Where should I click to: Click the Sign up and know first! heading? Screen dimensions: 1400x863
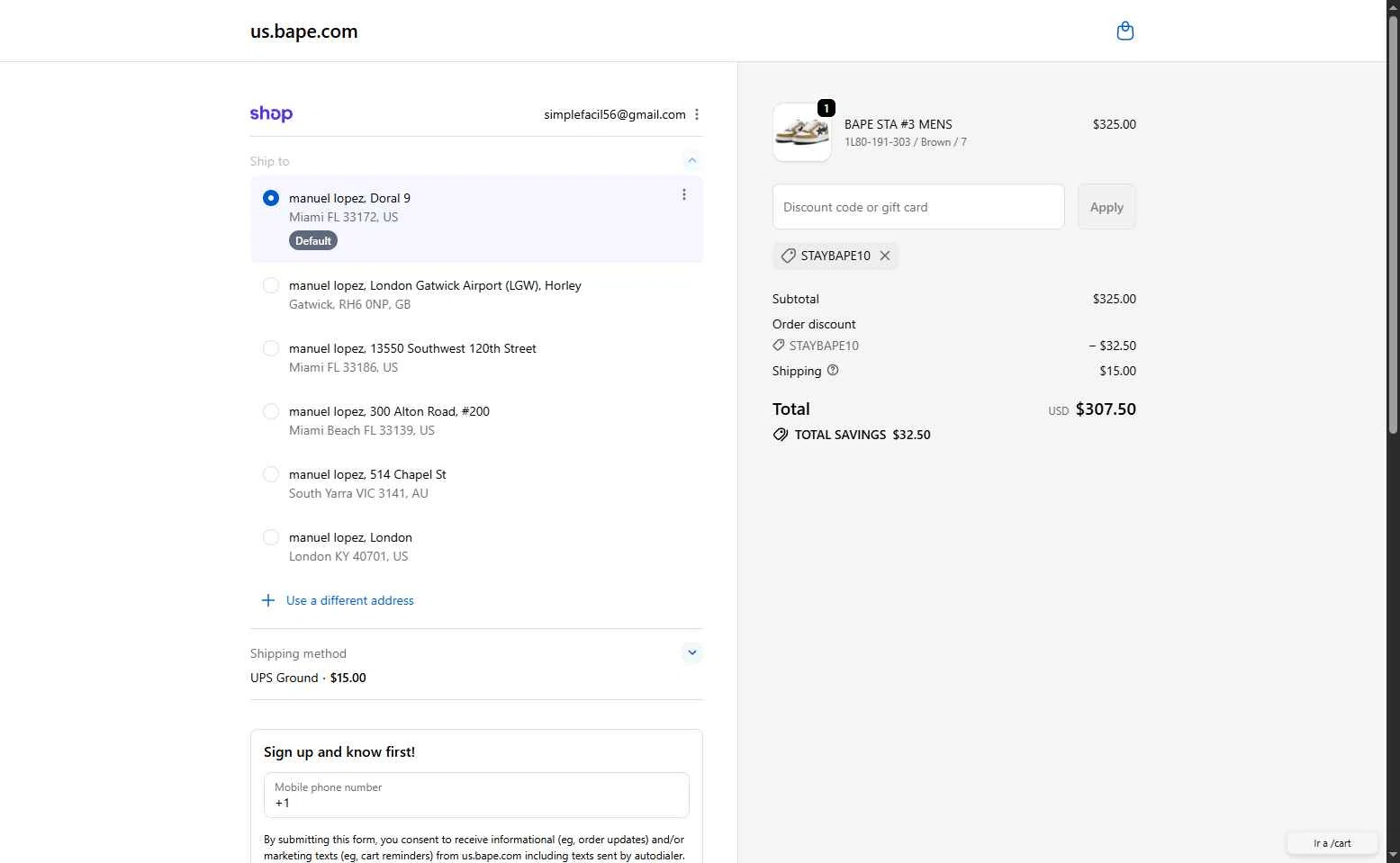click(339, 752)
